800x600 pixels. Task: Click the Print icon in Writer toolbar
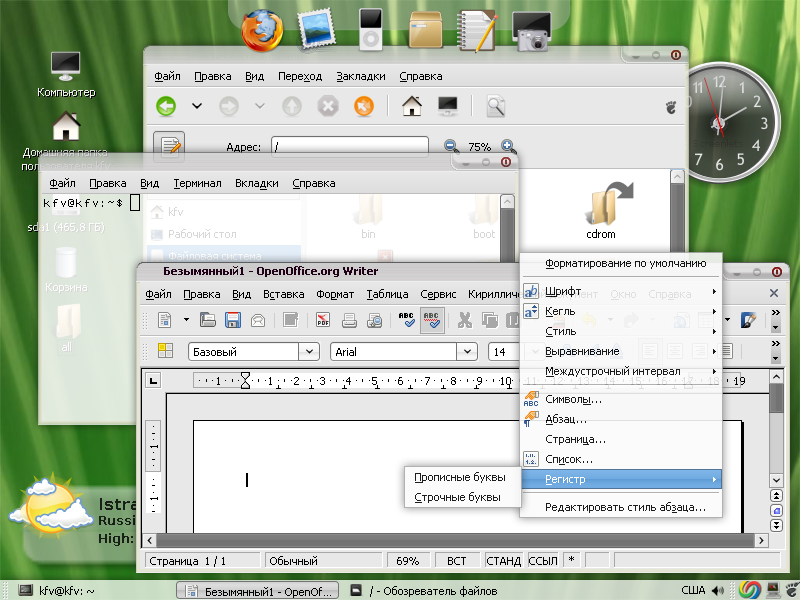(x=349, y=320)
